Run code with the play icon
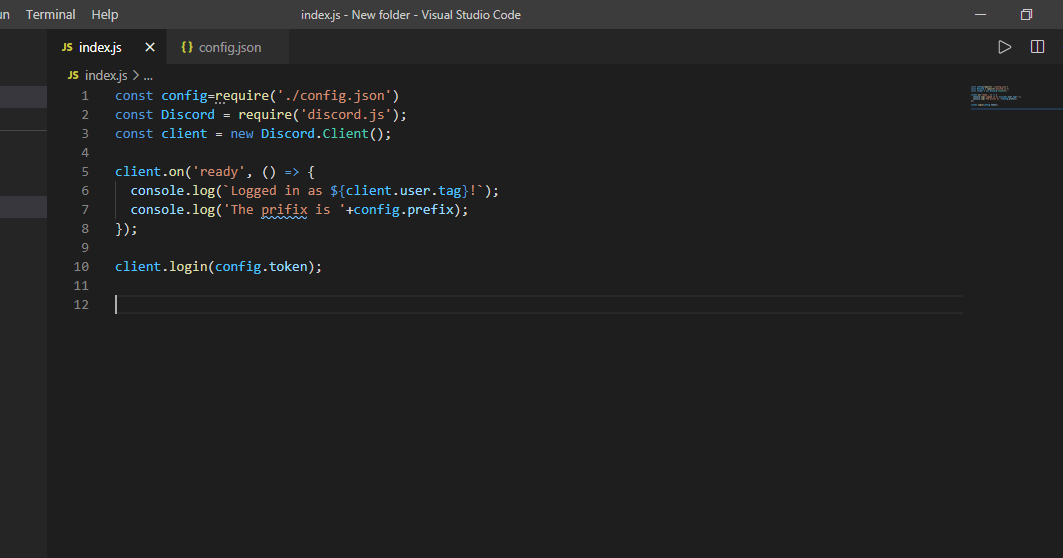The width and height of the screenshot is (1063, 558). (1005, 47)
